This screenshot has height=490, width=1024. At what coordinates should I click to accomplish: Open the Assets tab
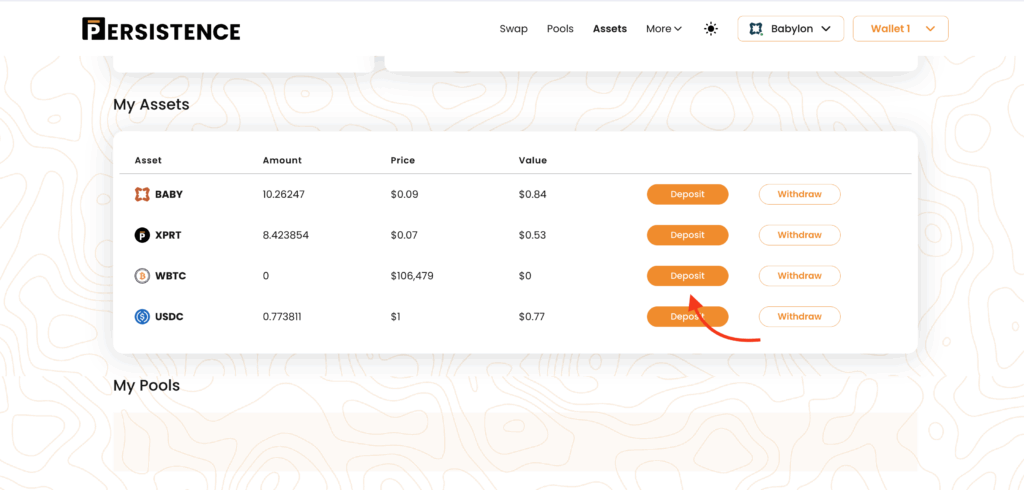(x=610, y=29)
